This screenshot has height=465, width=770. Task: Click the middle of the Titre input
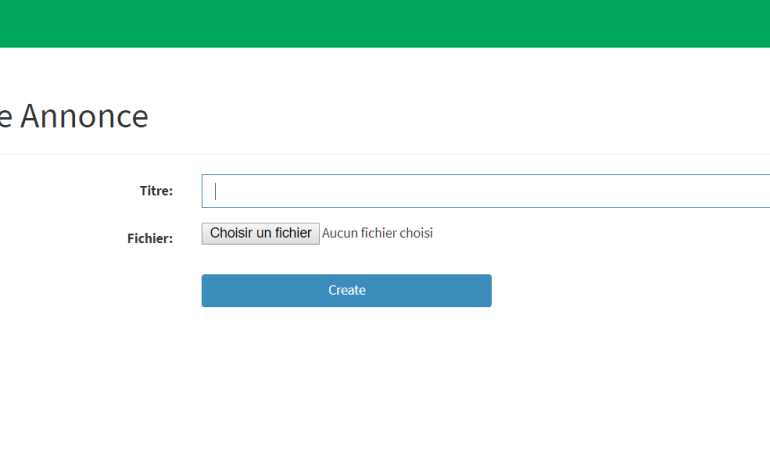(486, 191)
